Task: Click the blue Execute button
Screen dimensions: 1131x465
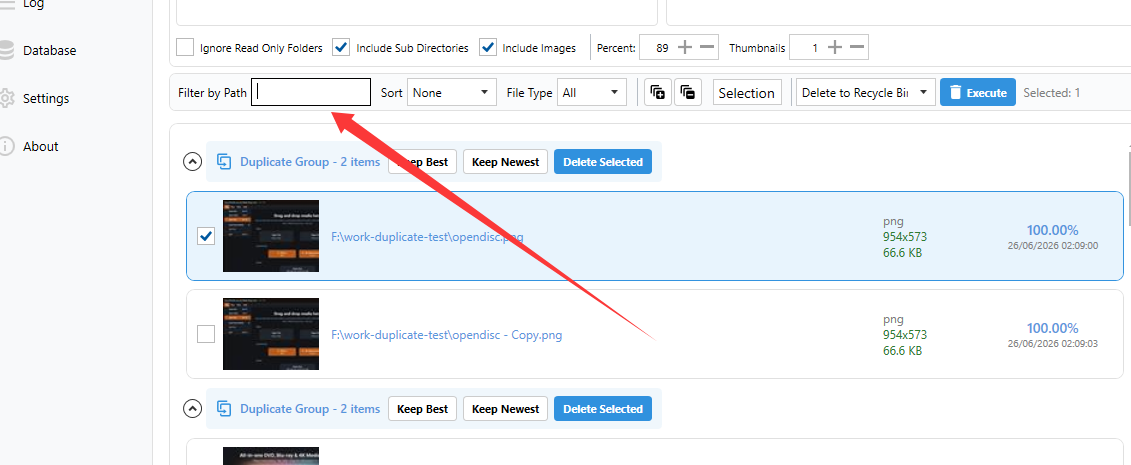Action: coord(977,92)
